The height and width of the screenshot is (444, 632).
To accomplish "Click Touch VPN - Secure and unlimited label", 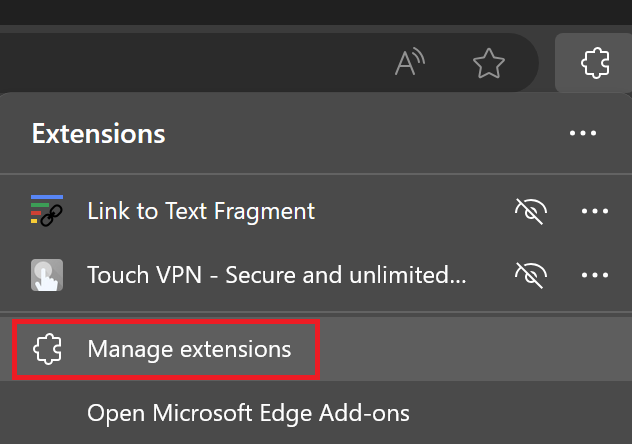I will (276, 274).
